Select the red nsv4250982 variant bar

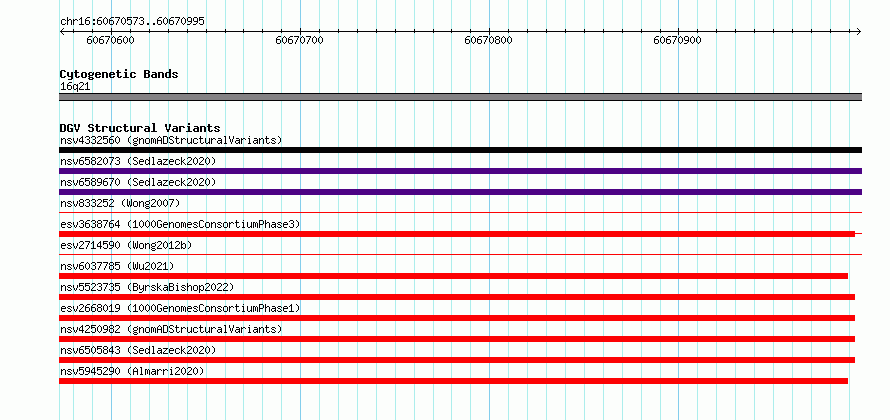pyautogui.click(x=457, y=339)
